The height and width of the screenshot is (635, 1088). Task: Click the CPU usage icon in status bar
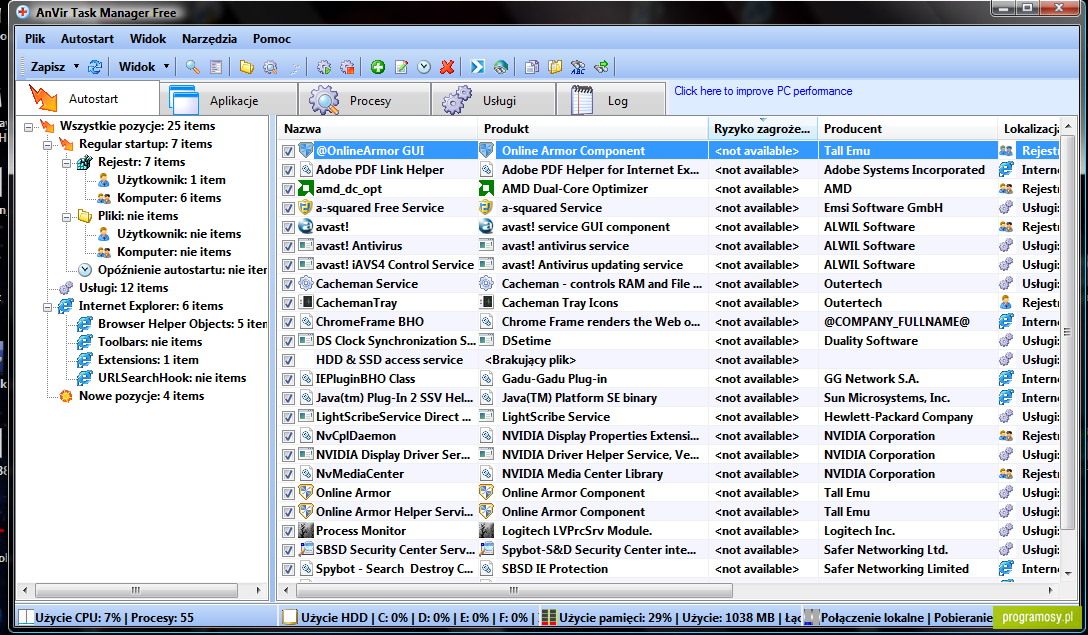pos(26,617)
